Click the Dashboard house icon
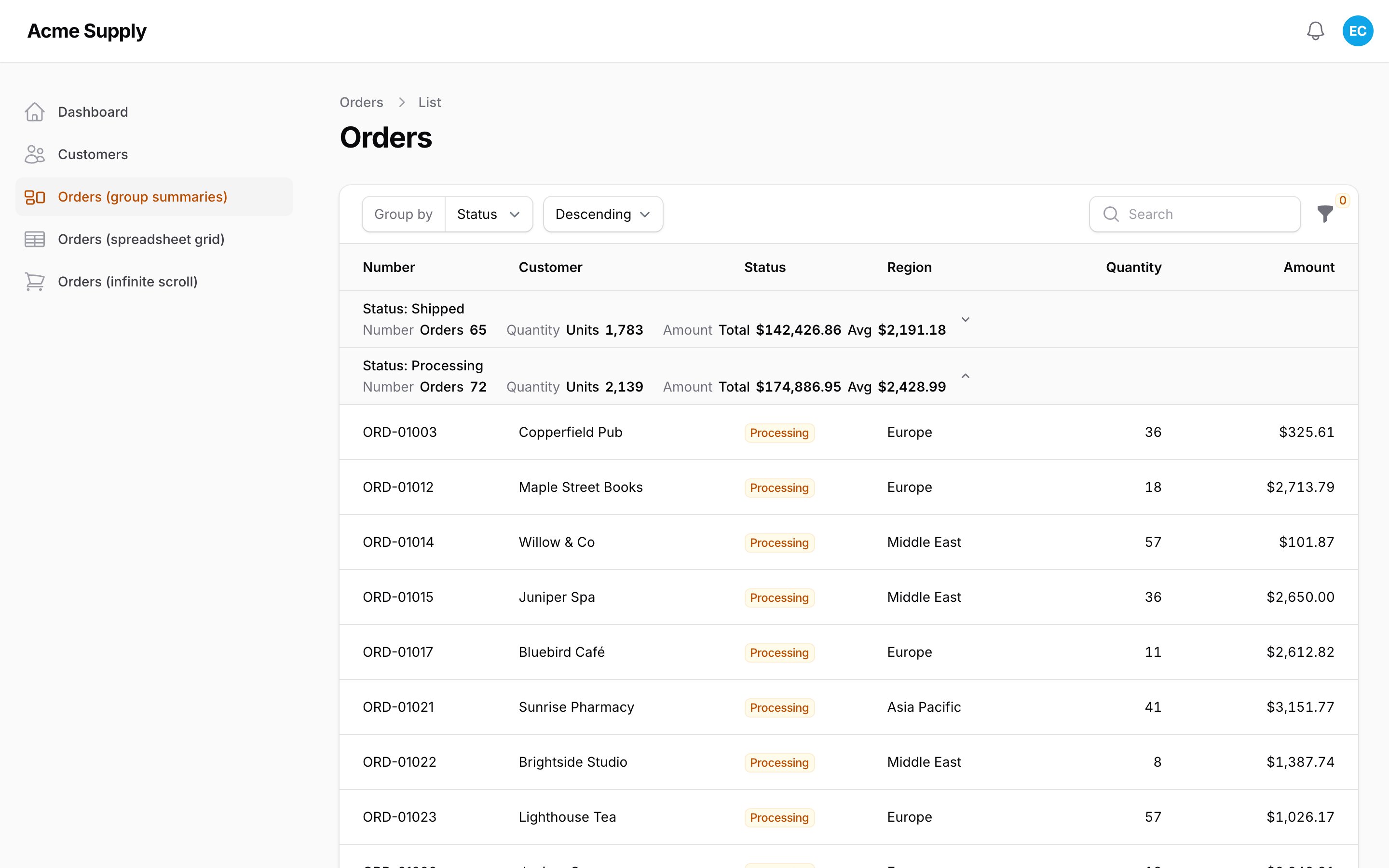1389x868 pixels. coord(34,112)
